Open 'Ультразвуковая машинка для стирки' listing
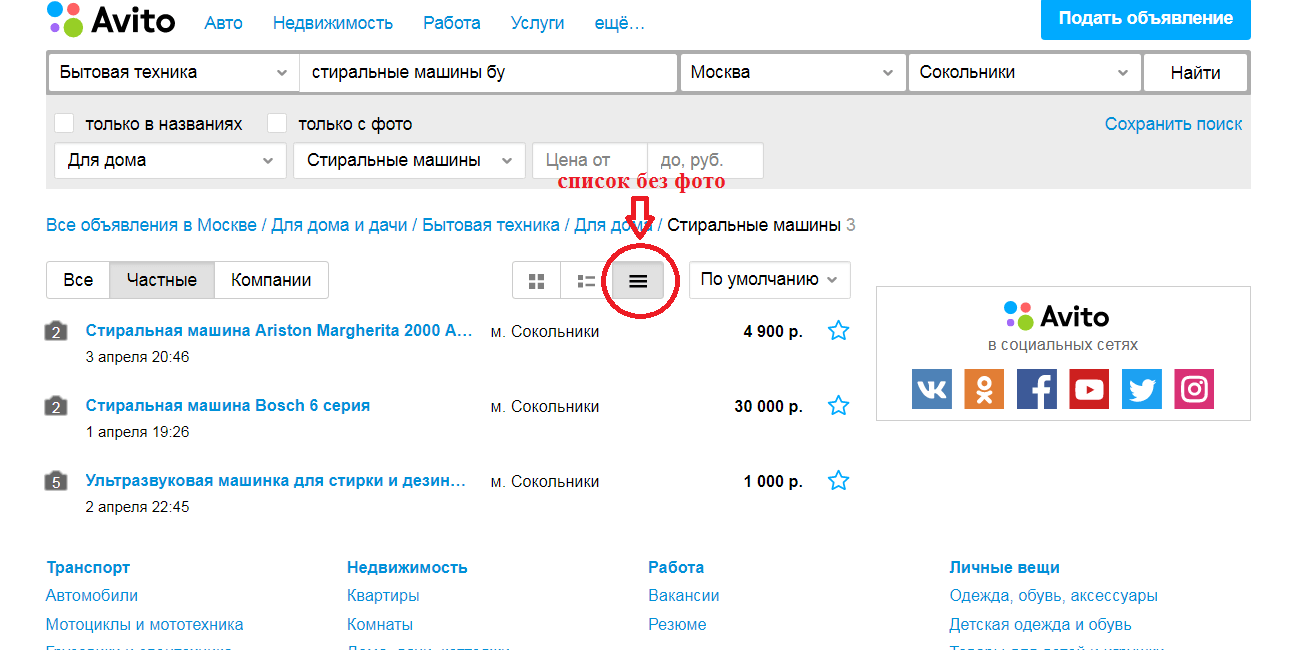 pyautogui.click(x=276, y=481)
